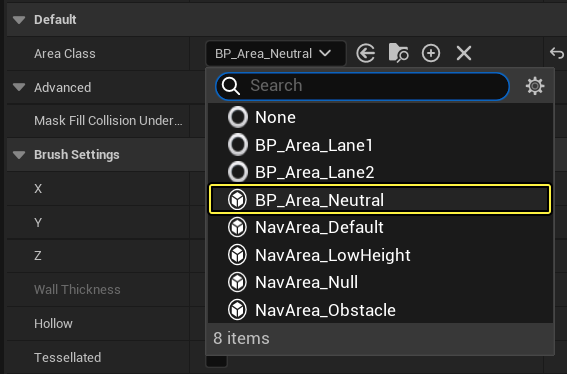Click the BP_Area_Neutral cube icon
Viewport: 567px width, 374px height.
click(238, 200)
